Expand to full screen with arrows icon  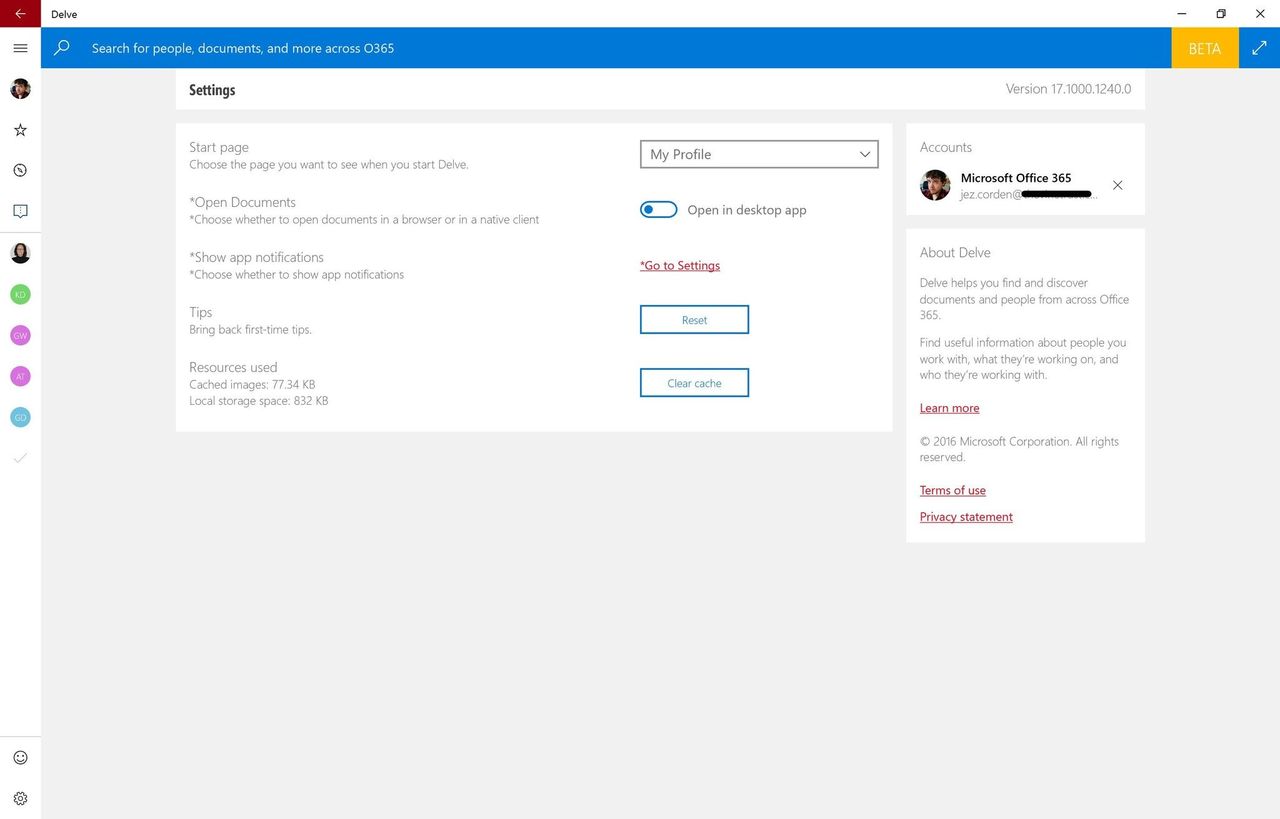click(x=1259, y=48)
